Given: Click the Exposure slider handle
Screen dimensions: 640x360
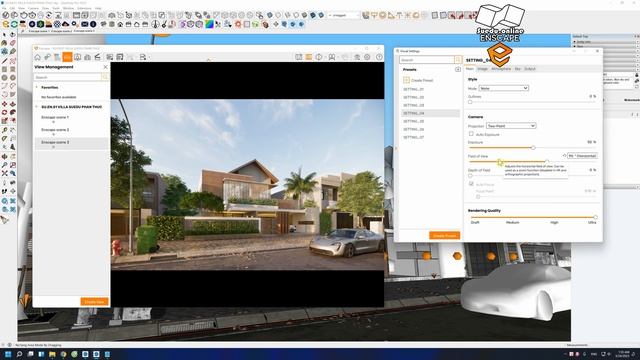Looking at the screenshot, I should tap(533, 148).
